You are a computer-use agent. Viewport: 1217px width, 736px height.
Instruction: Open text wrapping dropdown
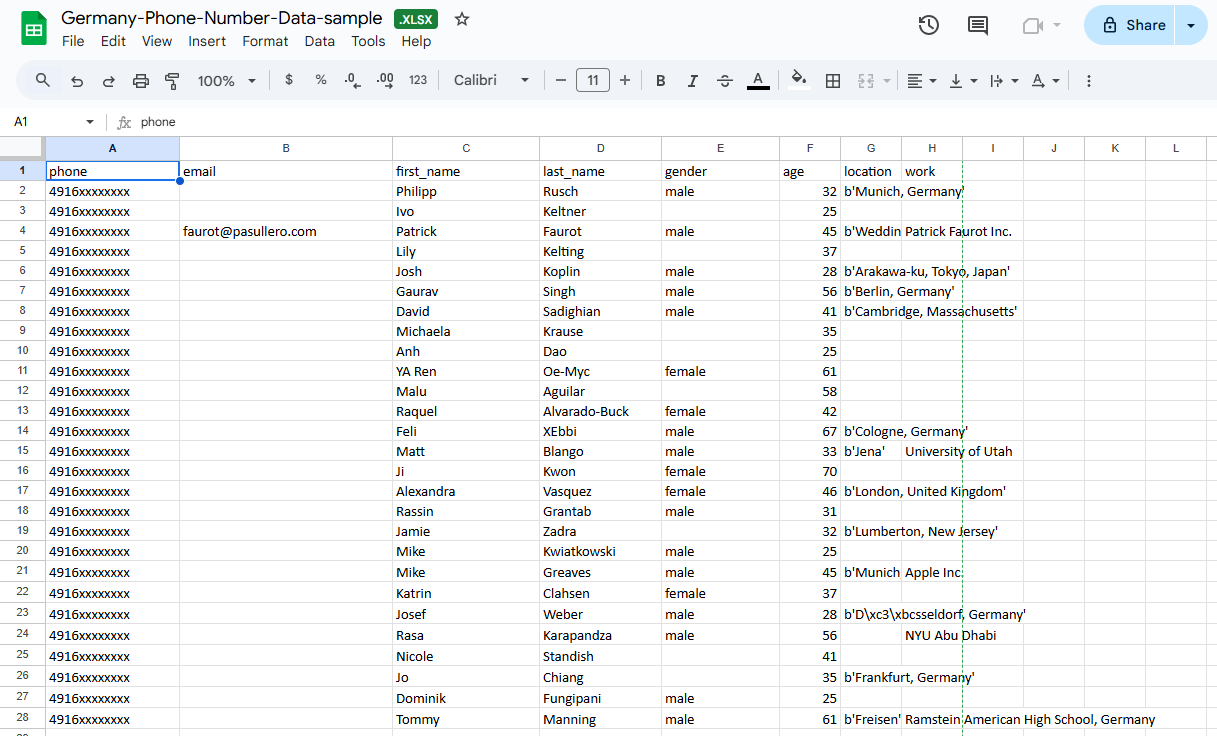click(1004, 81)
